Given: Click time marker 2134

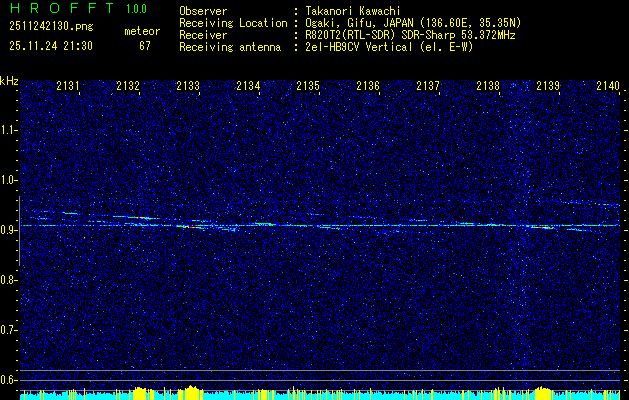Looking at the screenshot, I should pyautogui.click(x=248, y=86).
